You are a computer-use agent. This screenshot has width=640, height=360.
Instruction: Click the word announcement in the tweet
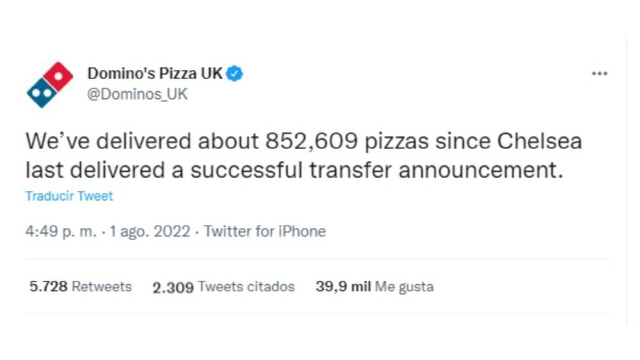[x=480, y=171]
